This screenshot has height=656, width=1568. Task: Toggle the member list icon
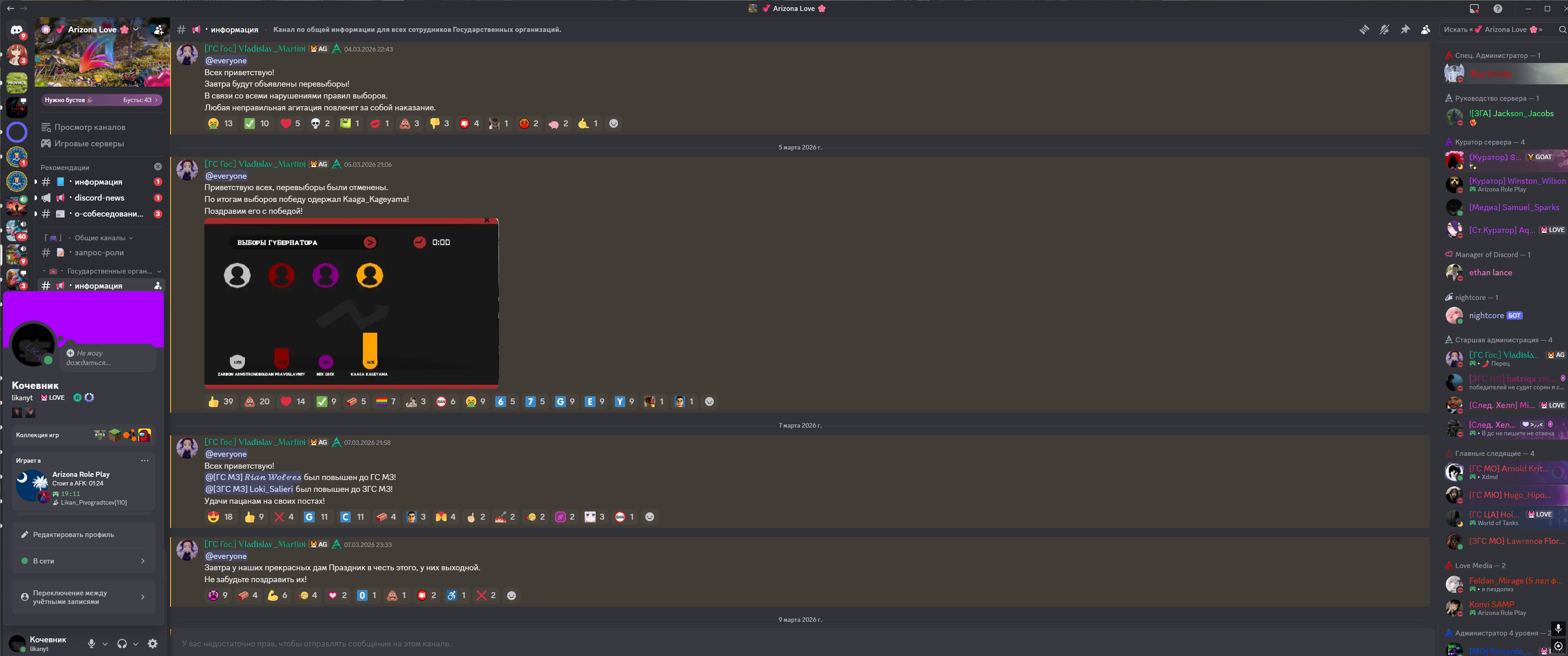coord(1426,29)
